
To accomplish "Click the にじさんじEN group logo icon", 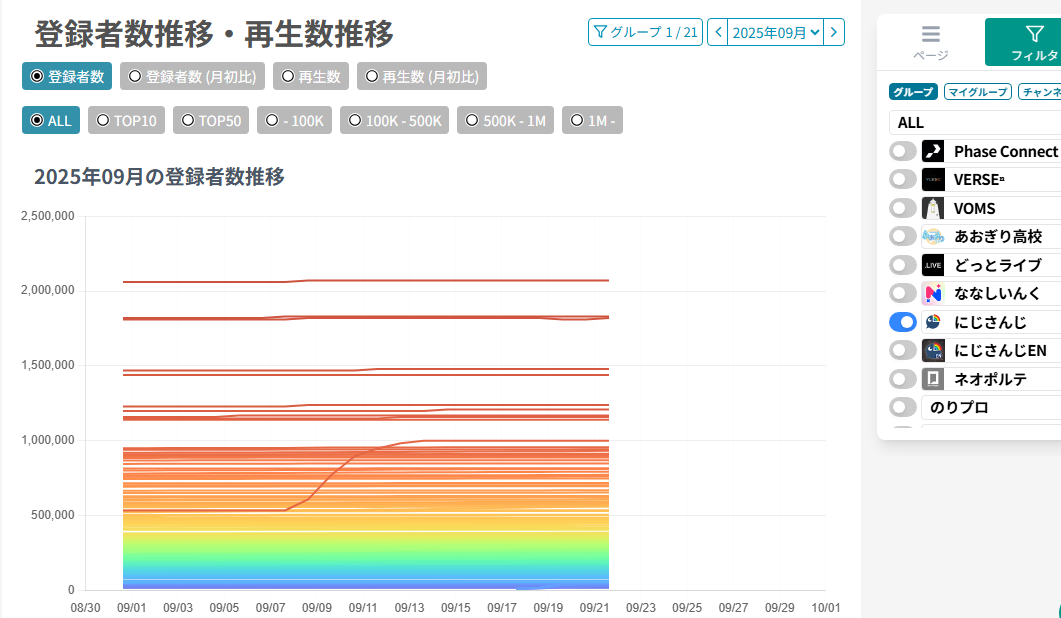I will [x=932, y=350].
